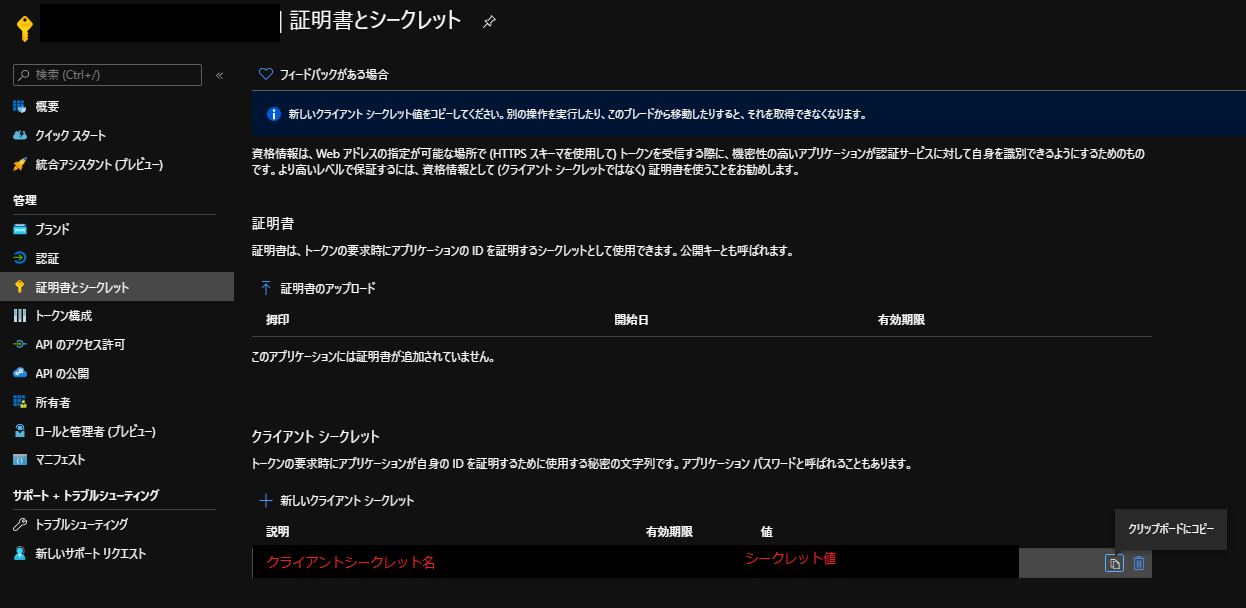Click the pin icon beside the page title
The image size is (1246, 608).
[x=488, y=21]
